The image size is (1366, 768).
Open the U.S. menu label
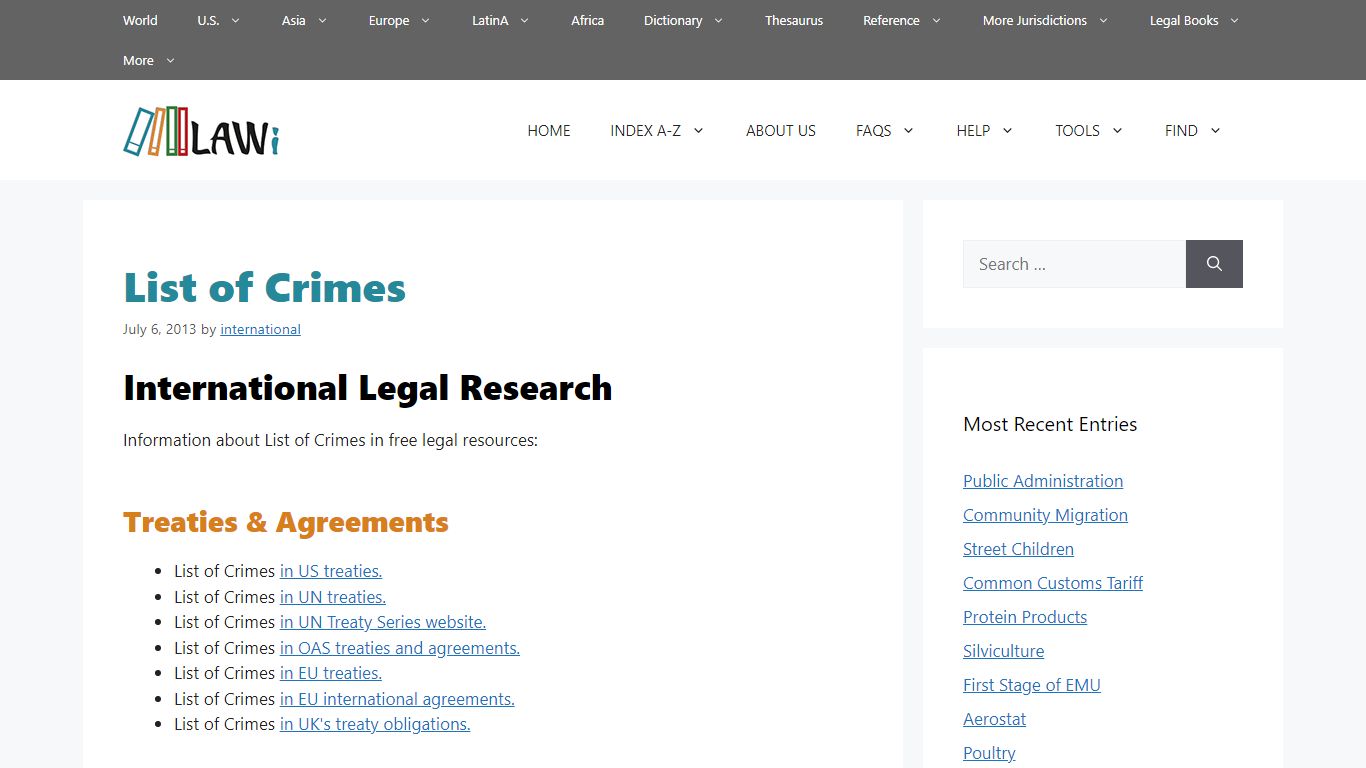[x=208, y=20]
